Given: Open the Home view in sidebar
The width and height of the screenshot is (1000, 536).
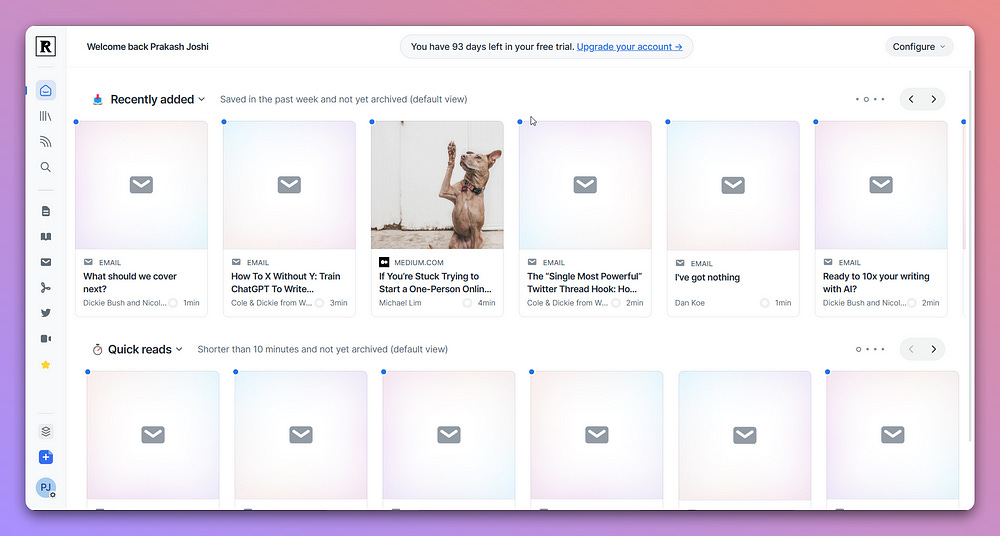Looking at the screenshot, I should (x=46, y=90).
